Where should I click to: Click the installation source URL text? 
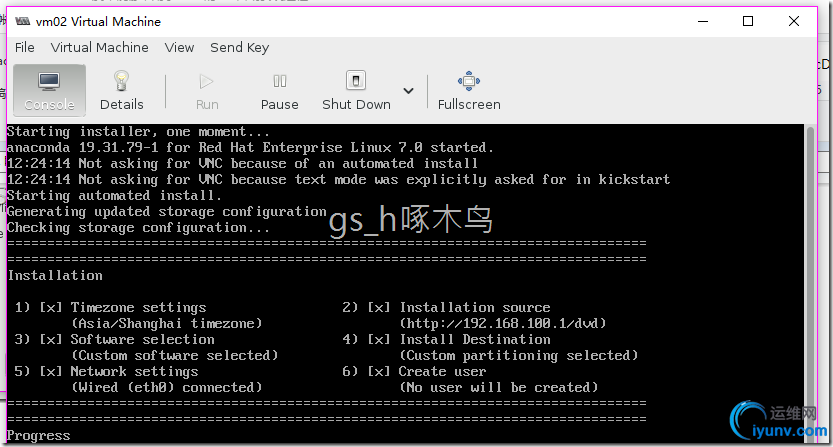pos(503,324)
